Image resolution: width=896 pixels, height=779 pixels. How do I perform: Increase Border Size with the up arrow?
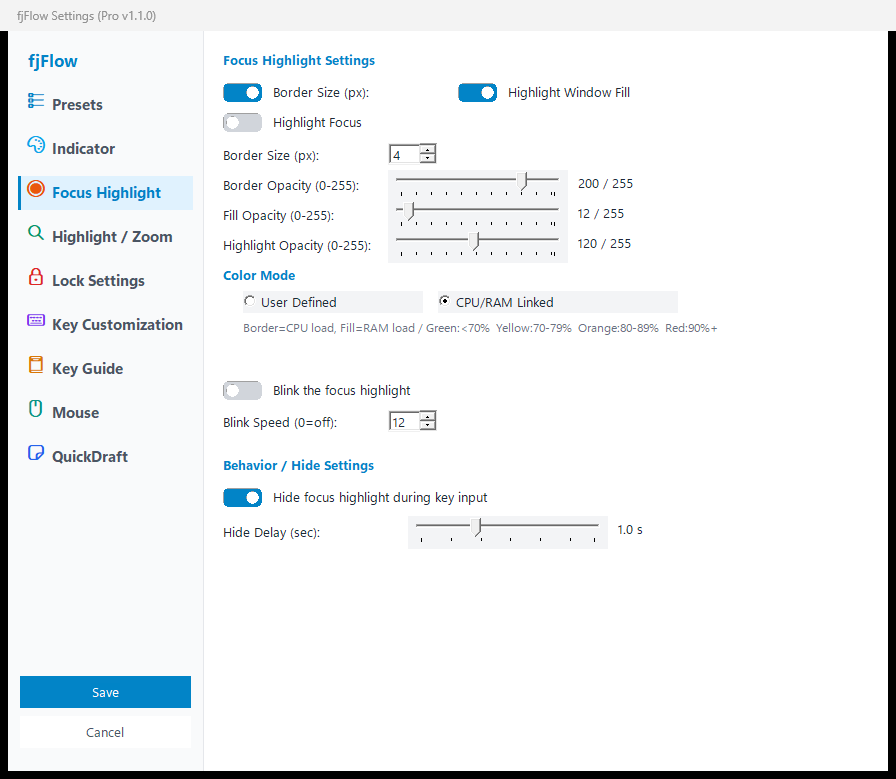427,149
